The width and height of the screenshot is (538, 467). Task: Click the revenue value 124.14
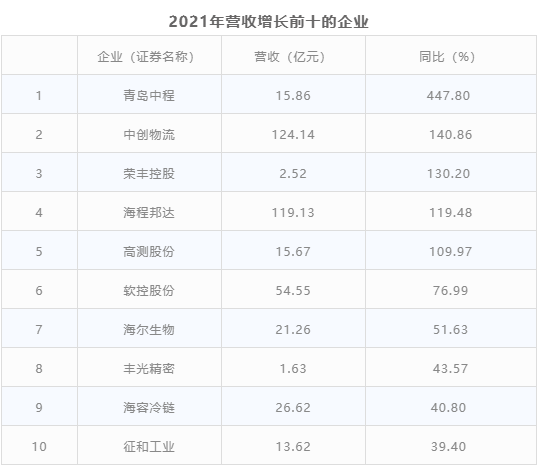tap(293, 135)
